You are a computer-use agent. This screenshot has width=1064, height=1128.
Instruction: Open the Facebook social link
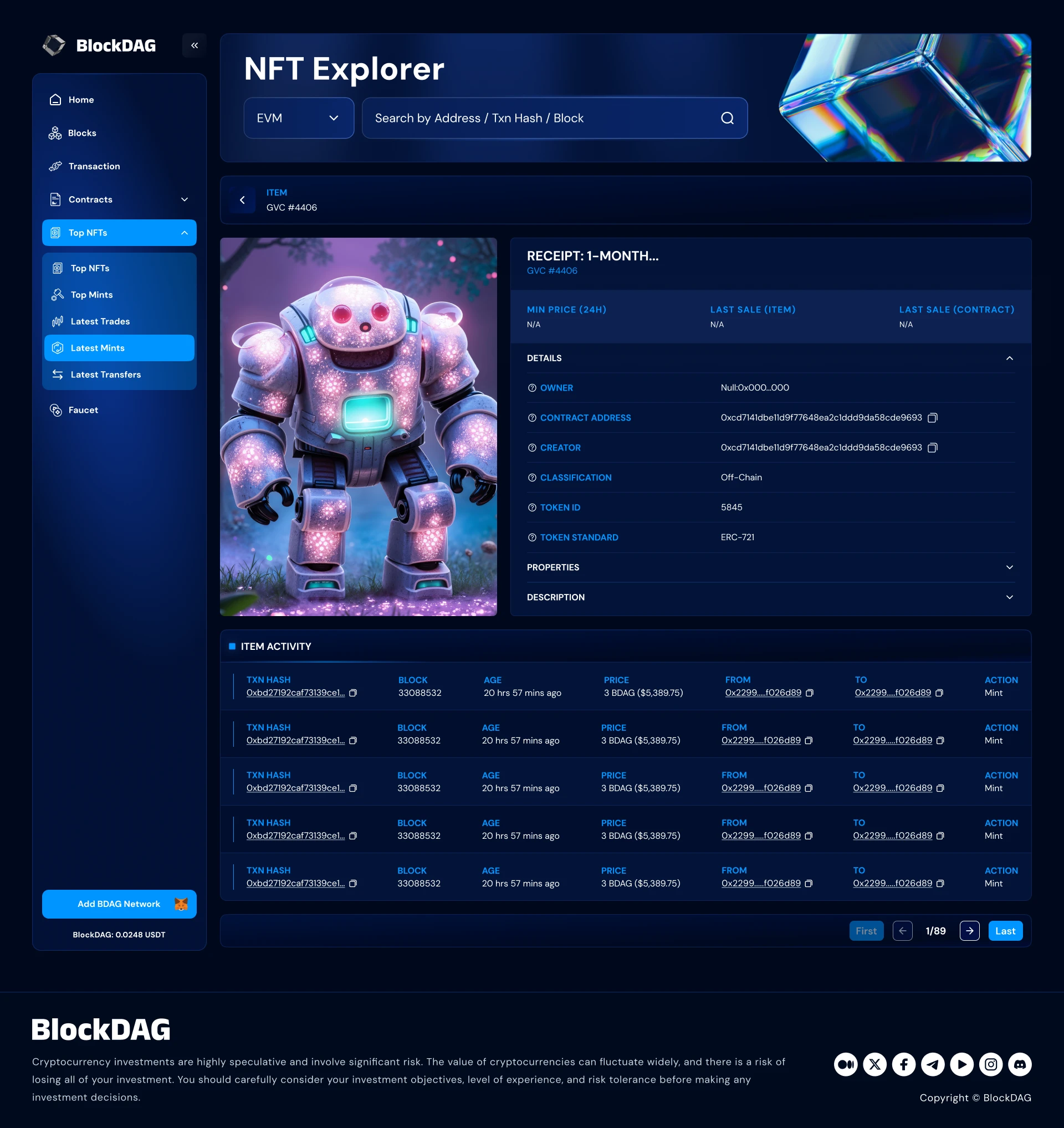[903, 1064]
